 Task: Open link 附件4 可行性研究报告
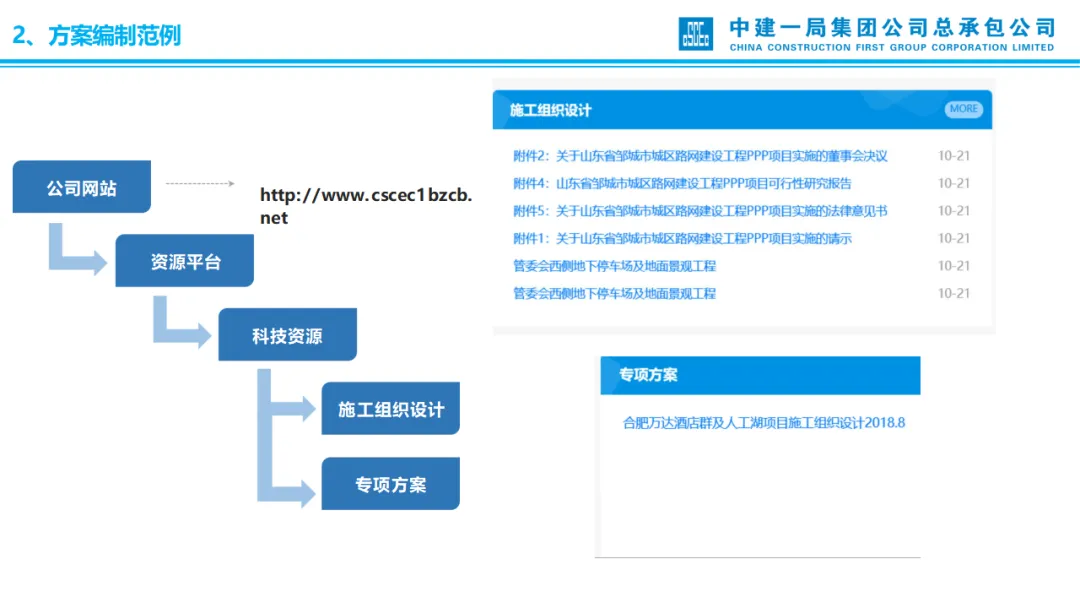point(682,184)
